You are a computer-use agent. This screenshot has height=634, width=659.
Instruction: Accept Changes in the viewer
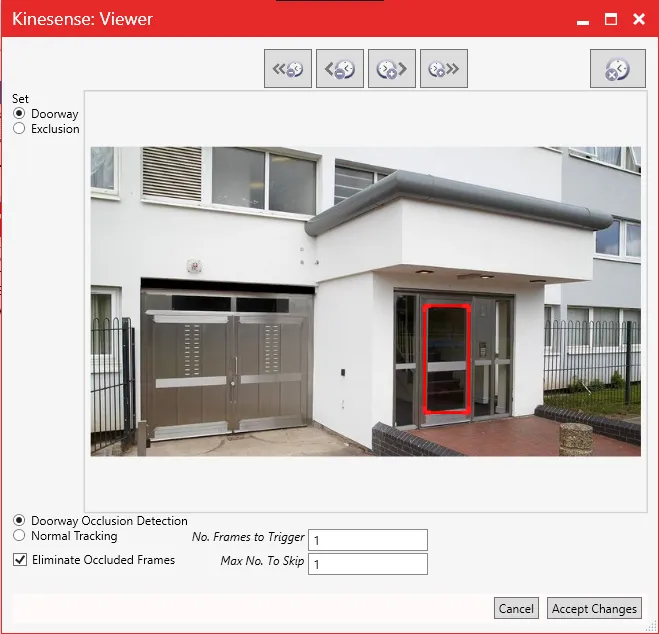[594, 608]
